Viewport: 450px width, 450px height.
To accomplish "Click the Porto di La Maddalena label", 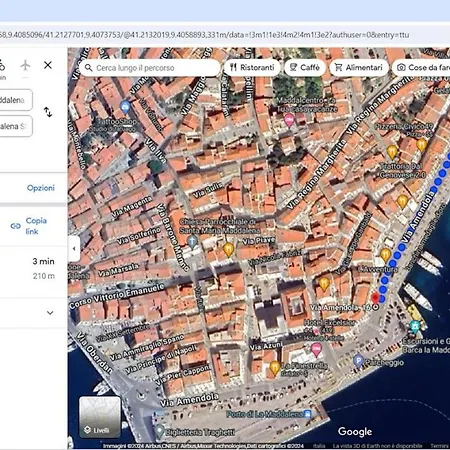I will point(265,414).
